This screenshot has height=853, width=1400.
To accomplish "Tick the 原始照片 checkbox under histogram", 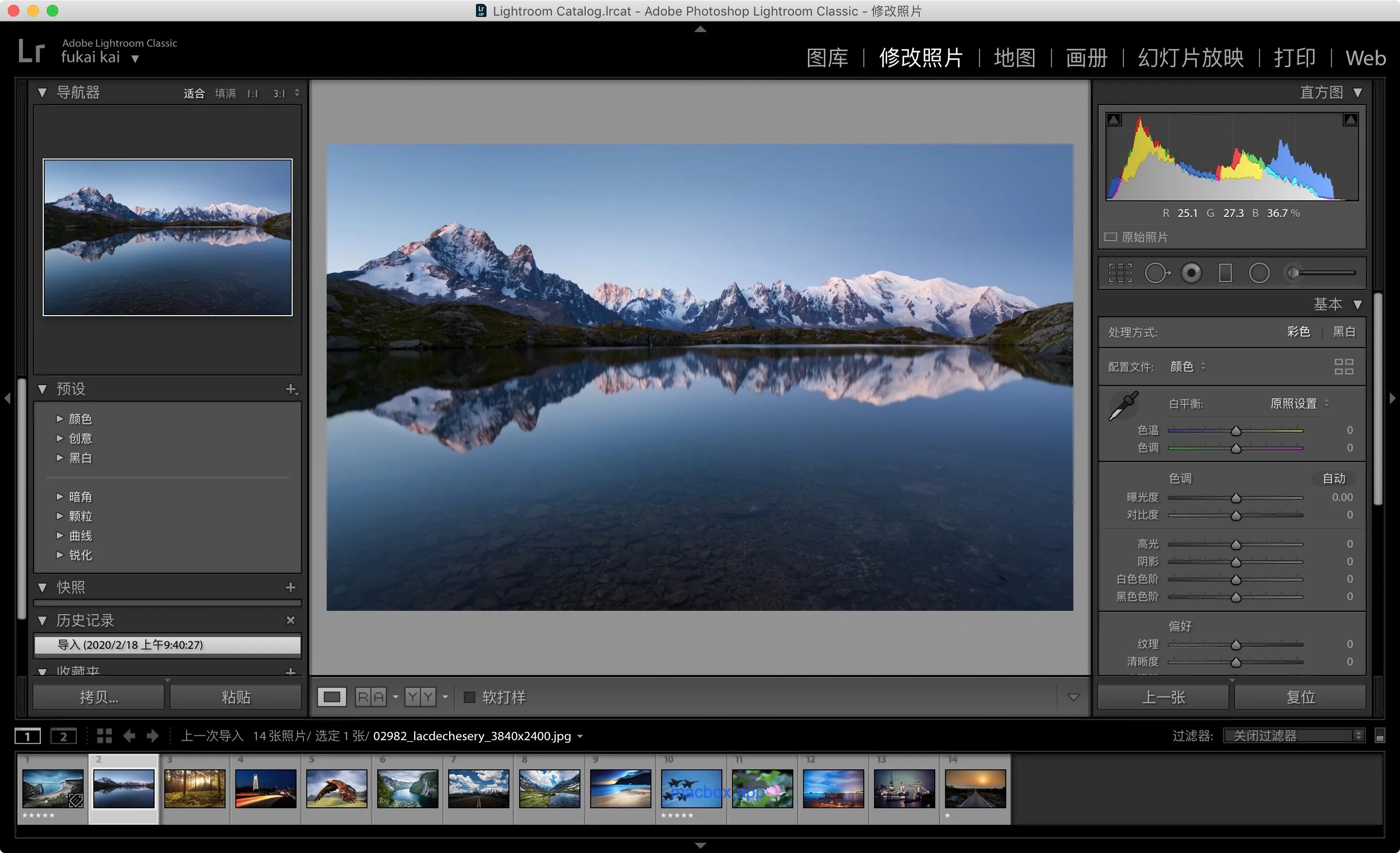I will pos(1110,237).
